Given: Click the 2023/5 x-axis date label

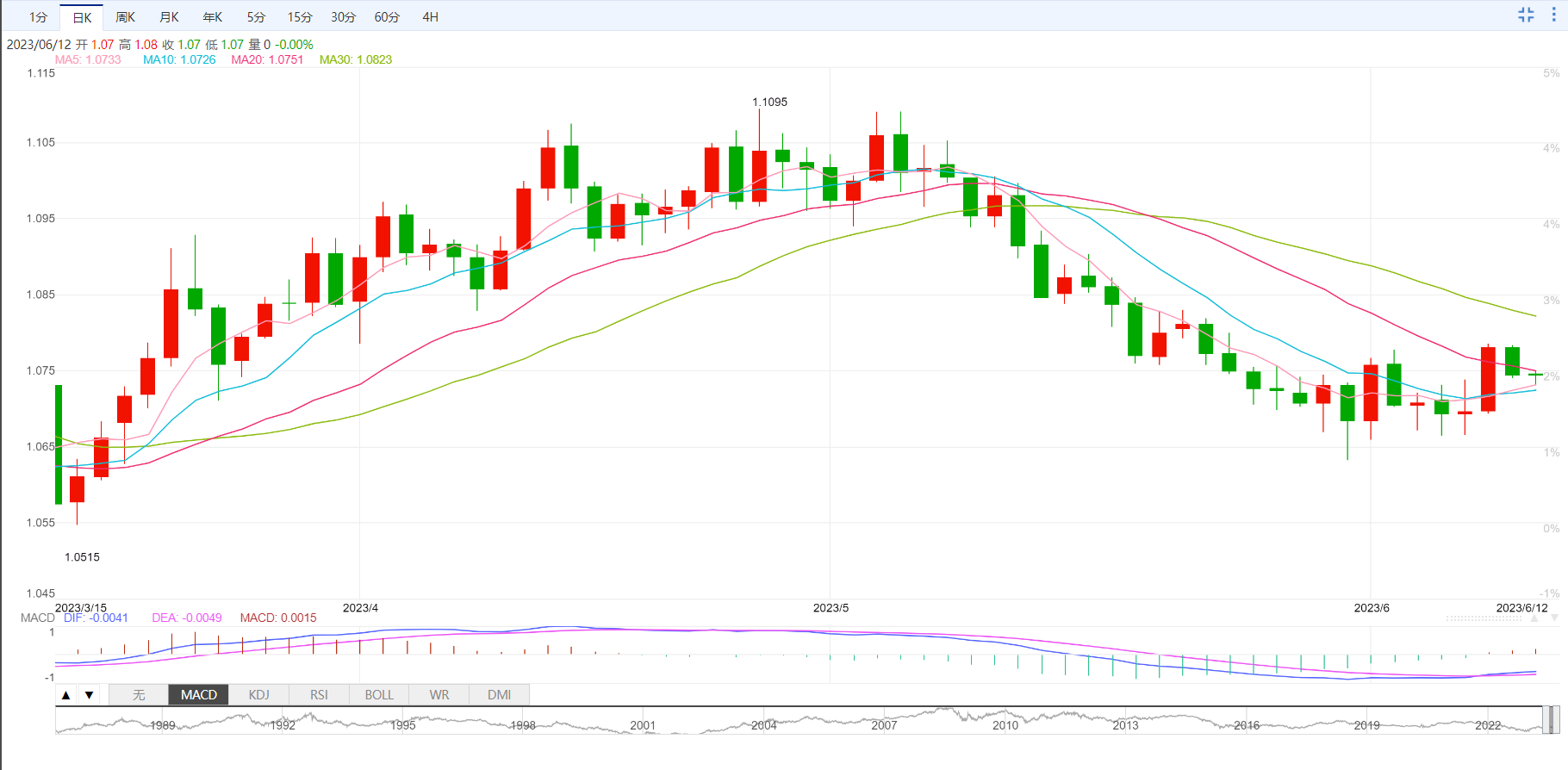Looking at the screenshot, I should pyautogui.click(x=831, y=608).
